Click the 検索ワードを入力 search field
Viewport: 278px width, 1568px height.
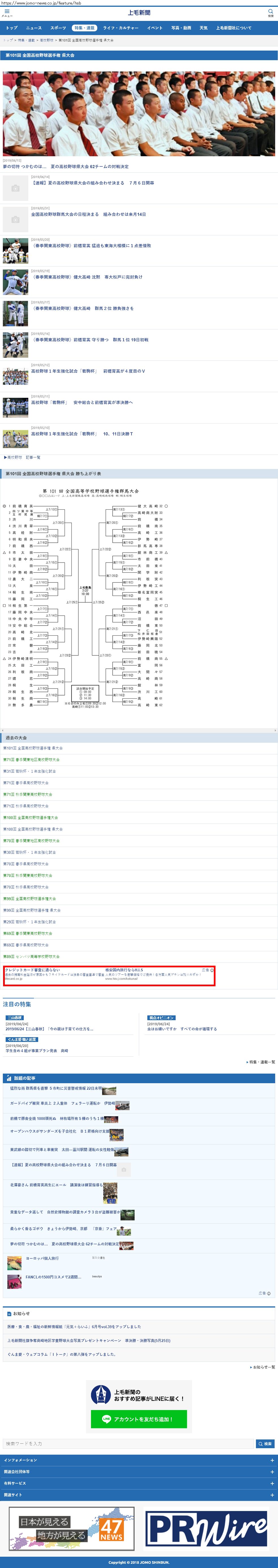tap(128, 1443)
